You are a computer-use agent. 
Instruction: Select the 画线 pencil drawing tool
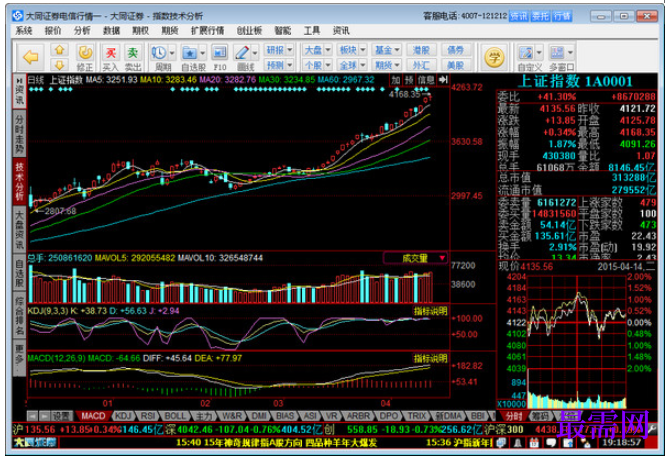point(242,53)
